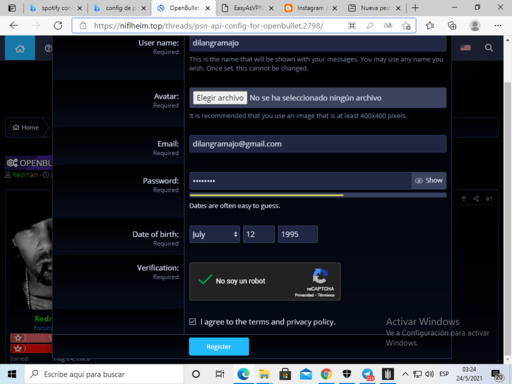512x384 pixels.
Task: Click the share icon on post
Action: point(476,199)
